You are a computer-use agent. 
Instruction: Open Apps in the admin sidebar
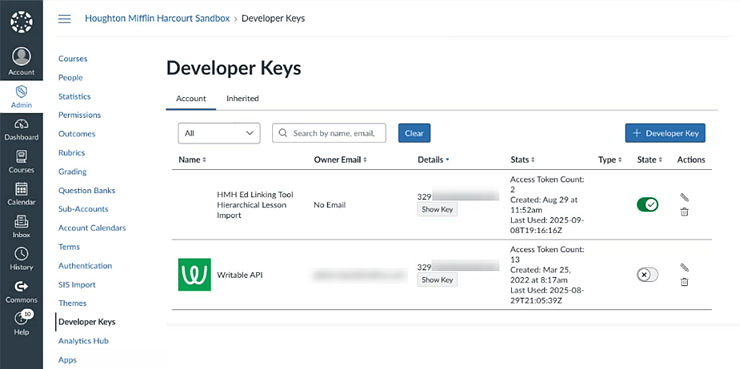(67, 360)
